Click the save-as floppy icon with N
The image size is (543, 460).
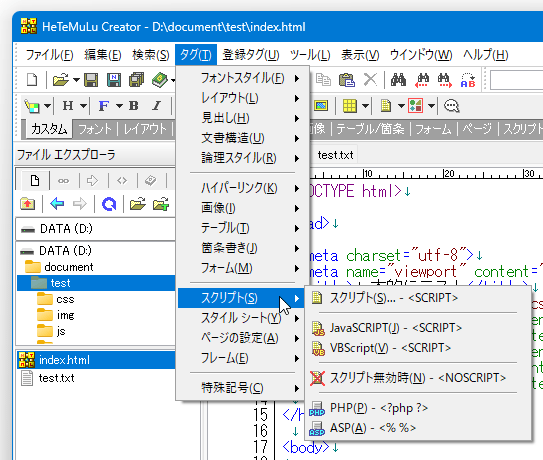pos(114,80)
